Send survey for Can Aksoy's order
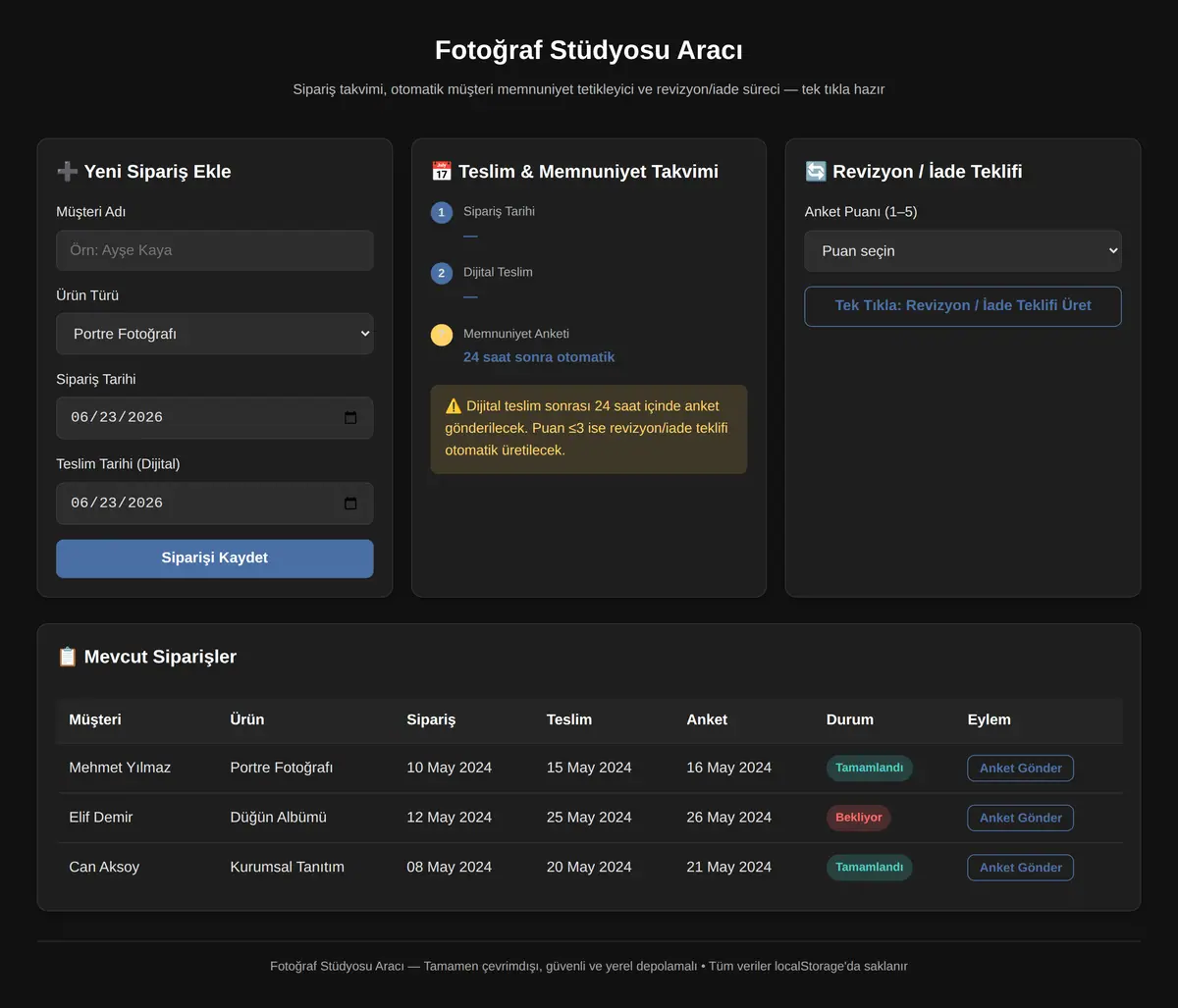Viewport: 1178px width, 1008px height. pyautogui.click(x=1020, y=868)
